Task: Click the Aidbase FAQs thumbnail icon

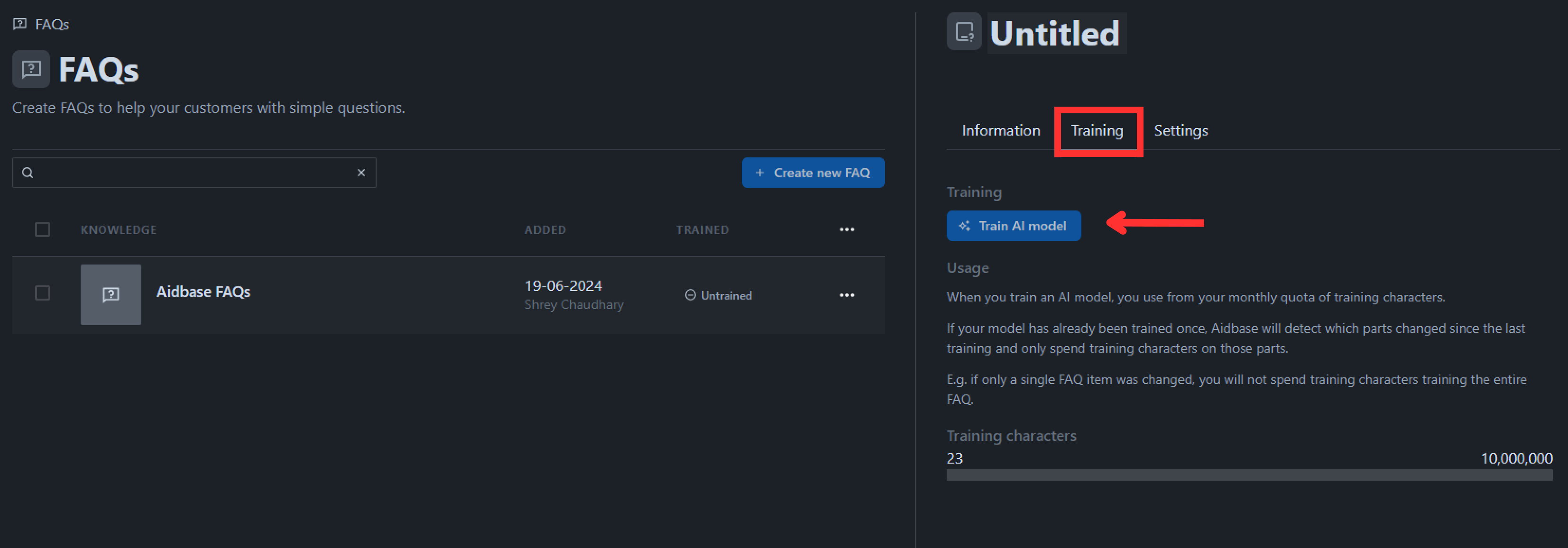Action: (111, 295)
